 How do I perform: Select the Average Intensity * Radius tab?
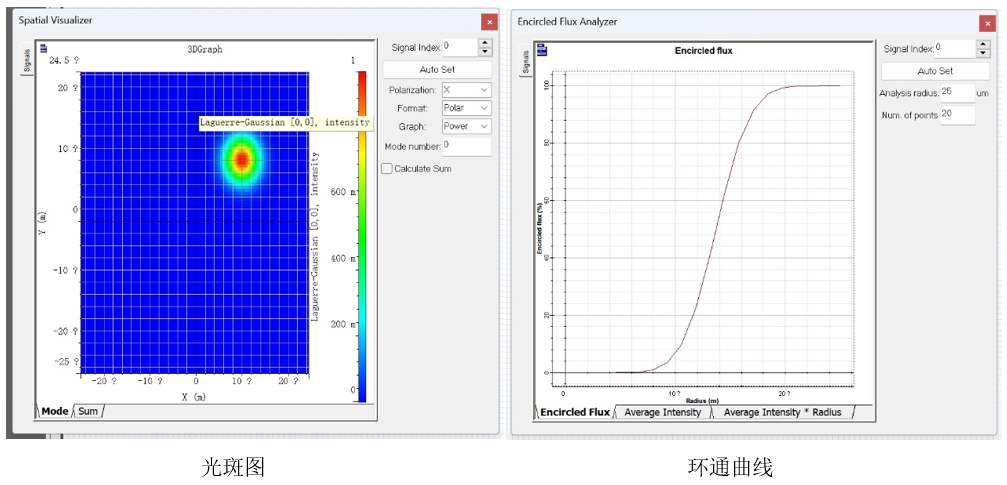[x=782, y=412]
